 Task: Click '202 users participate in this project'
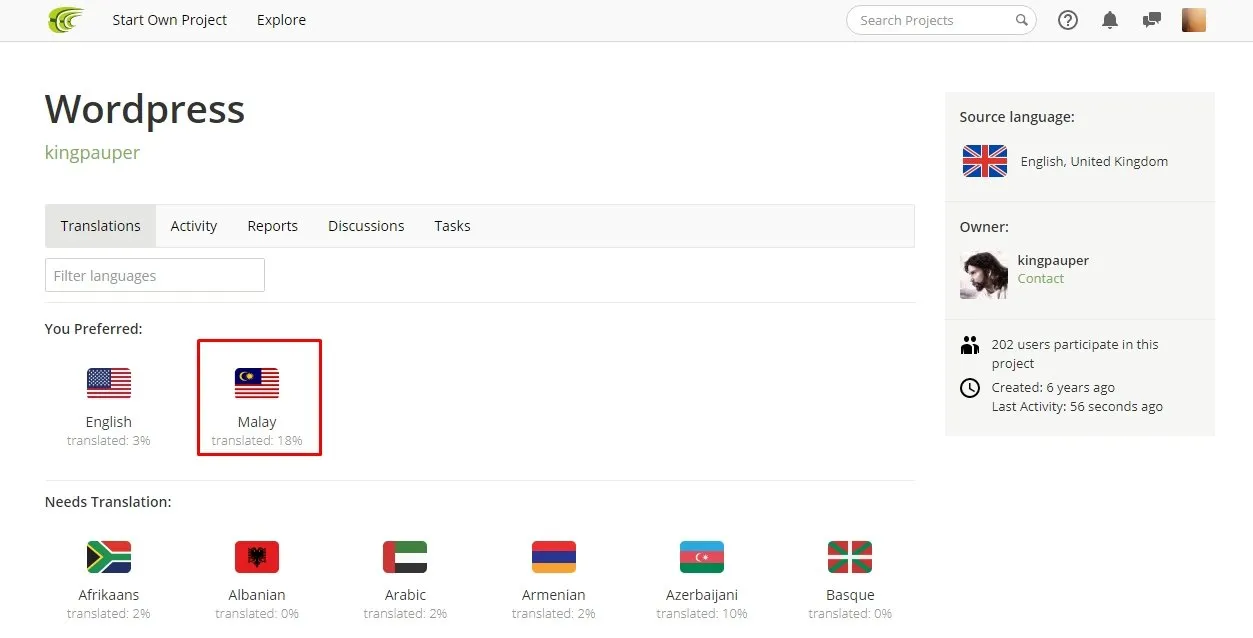tap(1075, 354)
